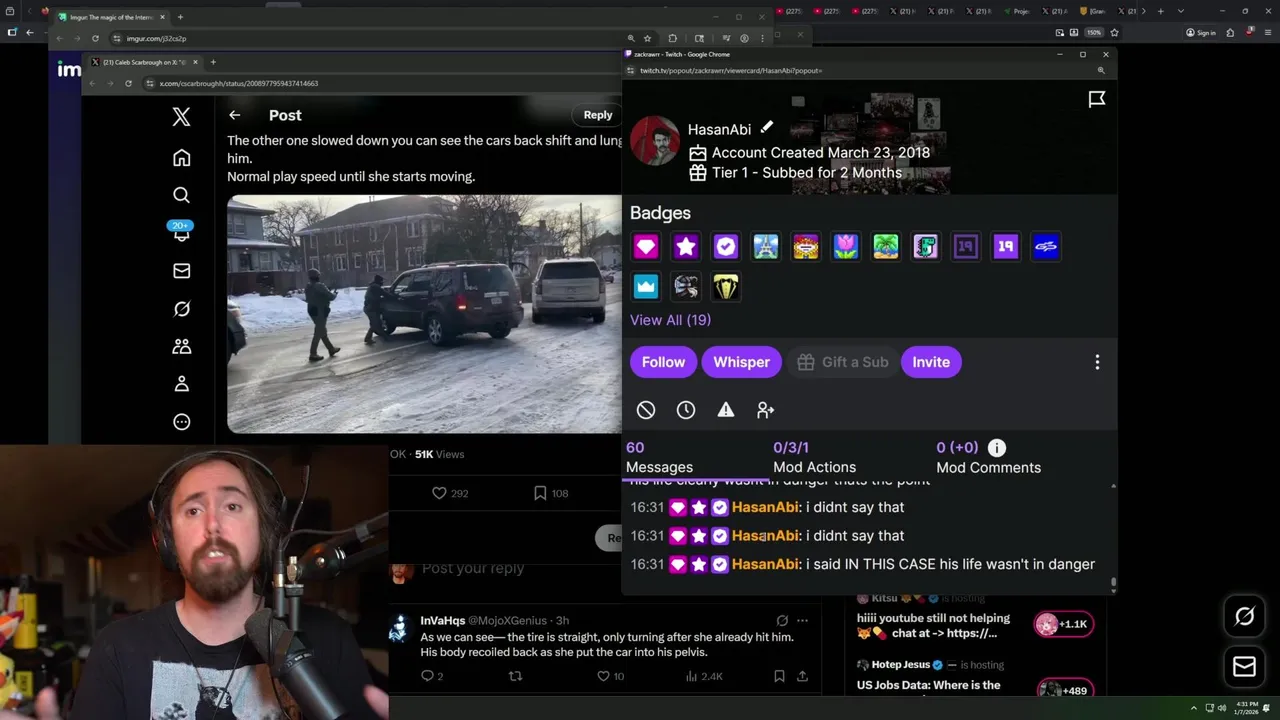Open HasanAbi's profile avatar on viewer card
Viewport: 1280px width, 720px height.
[x=654, y=143]
